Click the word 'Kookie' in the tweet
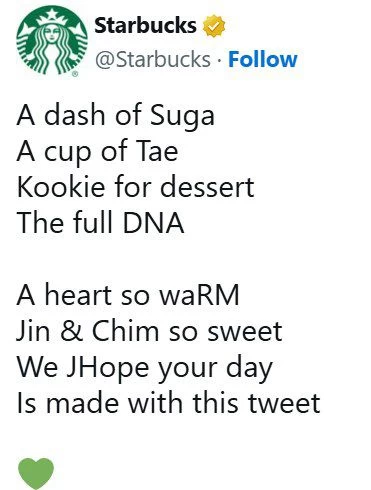Viewport: 371px width, 490px height. 61,187
